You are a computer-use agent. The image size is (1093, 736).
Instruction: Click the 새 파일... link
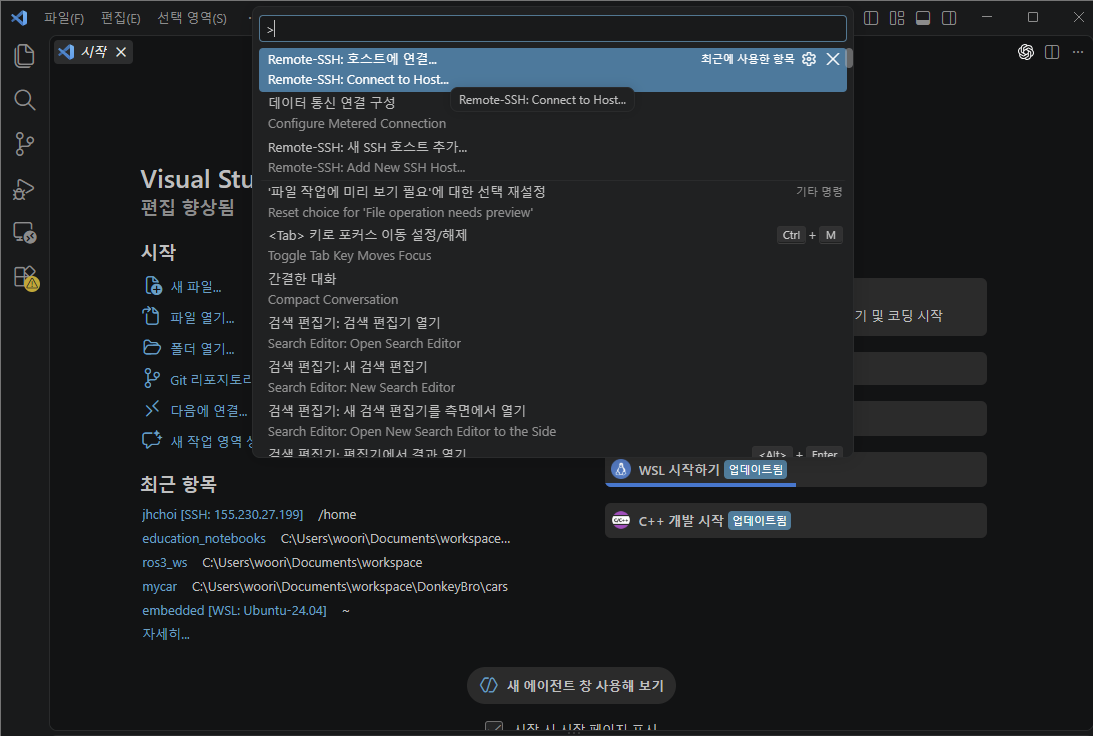point(196,286)
